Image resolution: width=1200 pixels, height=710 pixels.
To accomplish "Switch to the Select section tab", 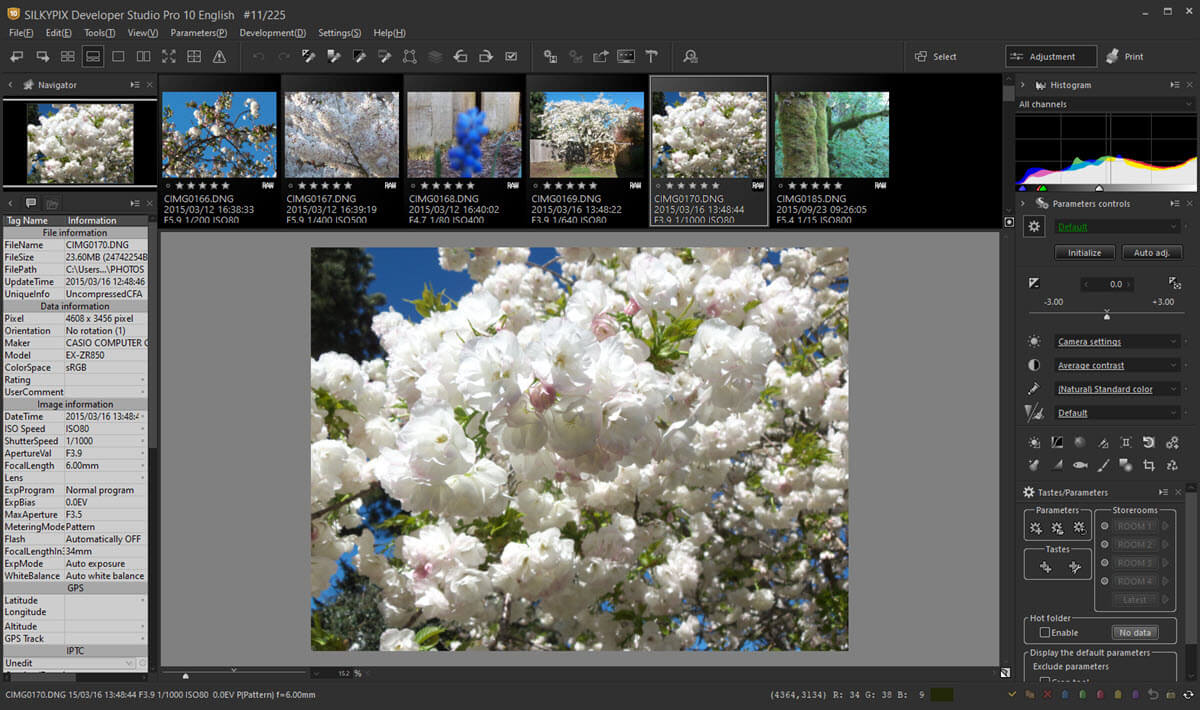I will [x=935, y=56].
